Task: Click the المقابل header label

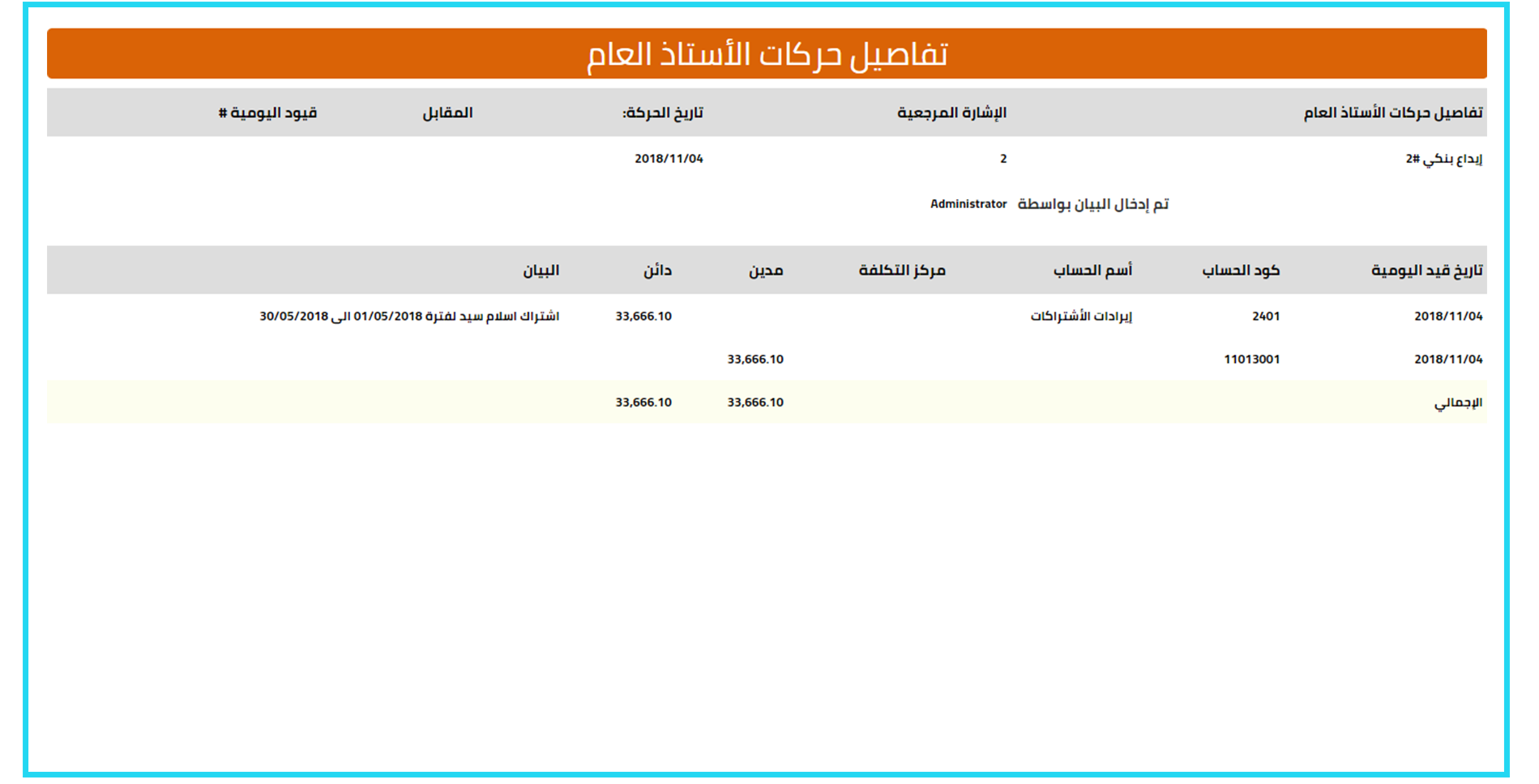Action: [447, 113]
